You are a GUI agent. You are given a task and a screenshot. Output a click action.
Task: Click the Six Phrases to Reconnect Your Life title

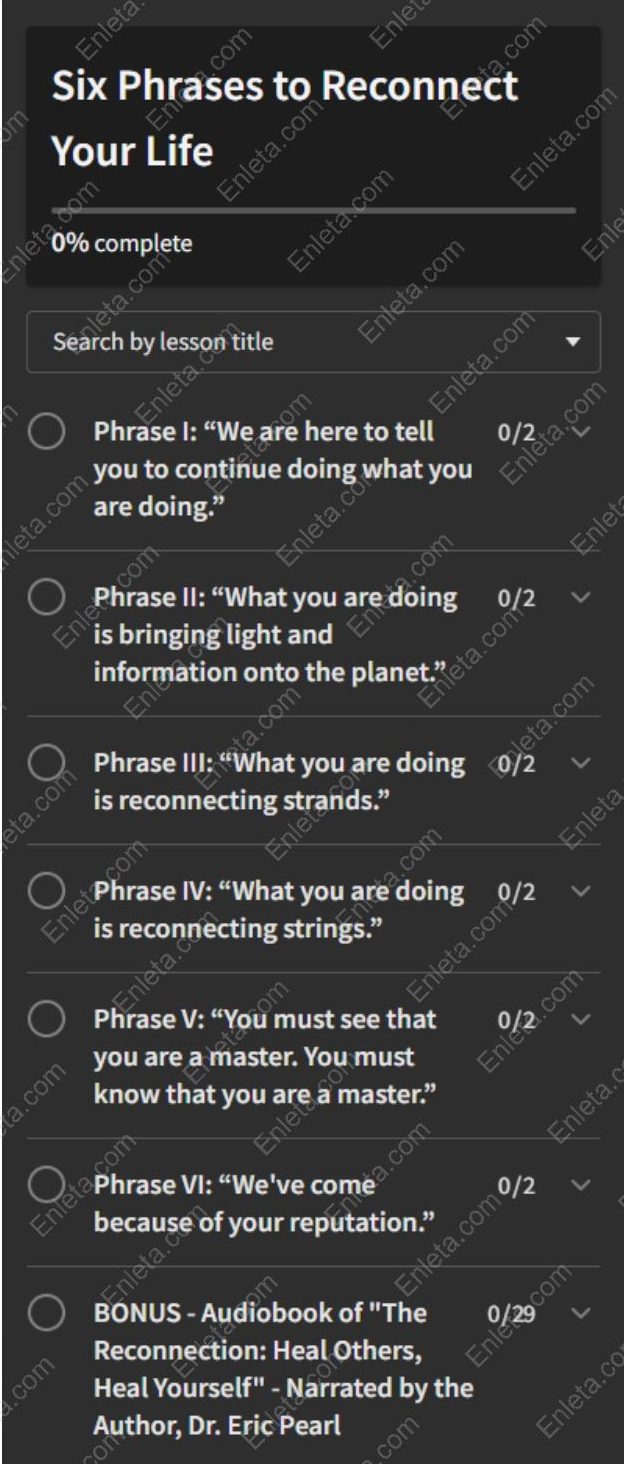(x=284, y=118)
